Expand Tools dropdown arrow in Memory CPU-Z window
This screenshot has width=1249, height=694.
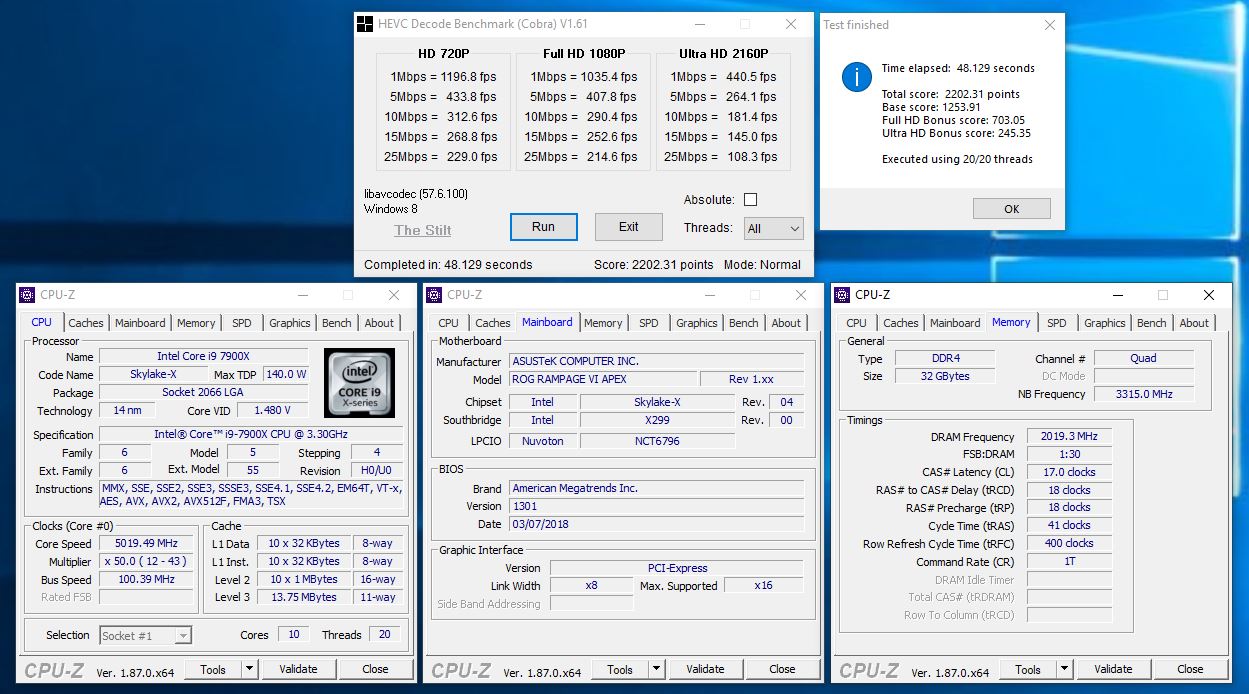click(x=1064, y=669)
